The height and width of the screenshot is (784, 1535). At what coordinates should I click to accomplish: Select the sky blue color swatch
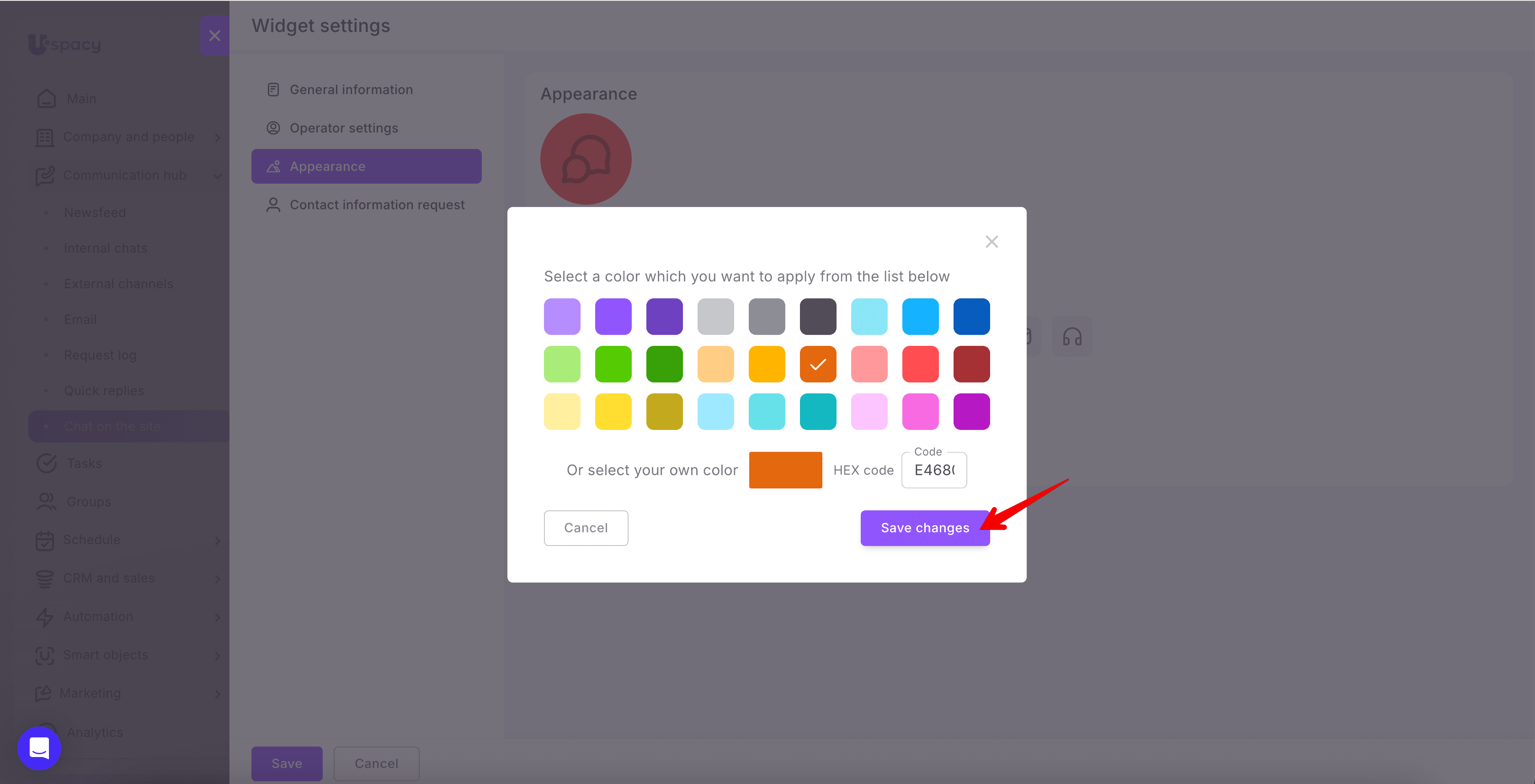[921, 316]
